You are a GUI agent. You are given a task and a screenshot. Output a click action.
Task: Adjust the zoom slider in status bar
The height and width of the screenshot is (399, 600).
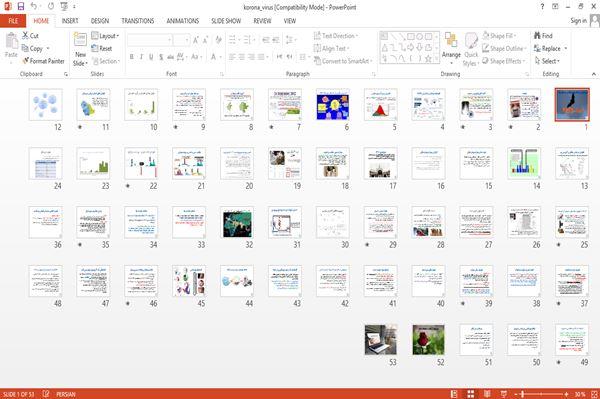pos(522,394)
